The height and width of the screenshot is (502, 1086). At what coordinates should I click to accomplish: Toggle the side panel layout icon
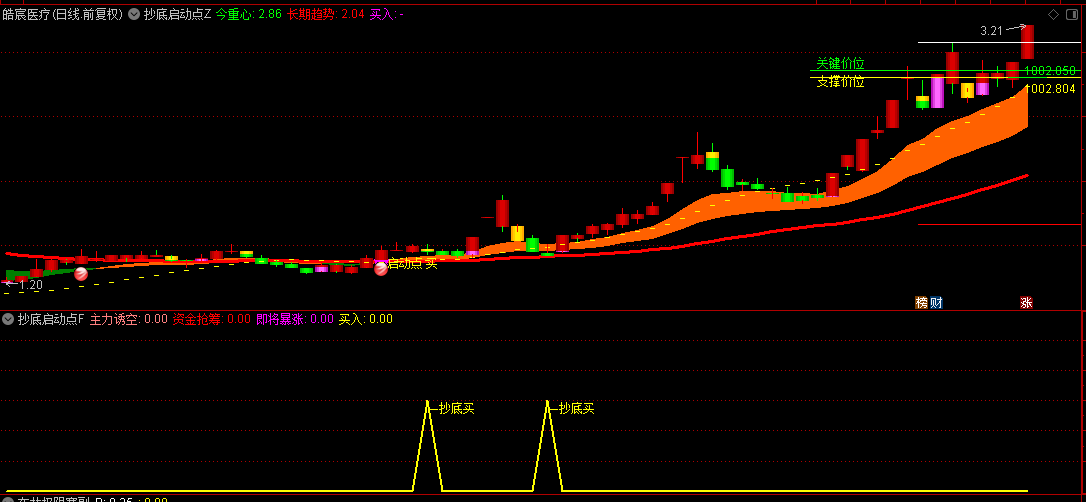1074,15
